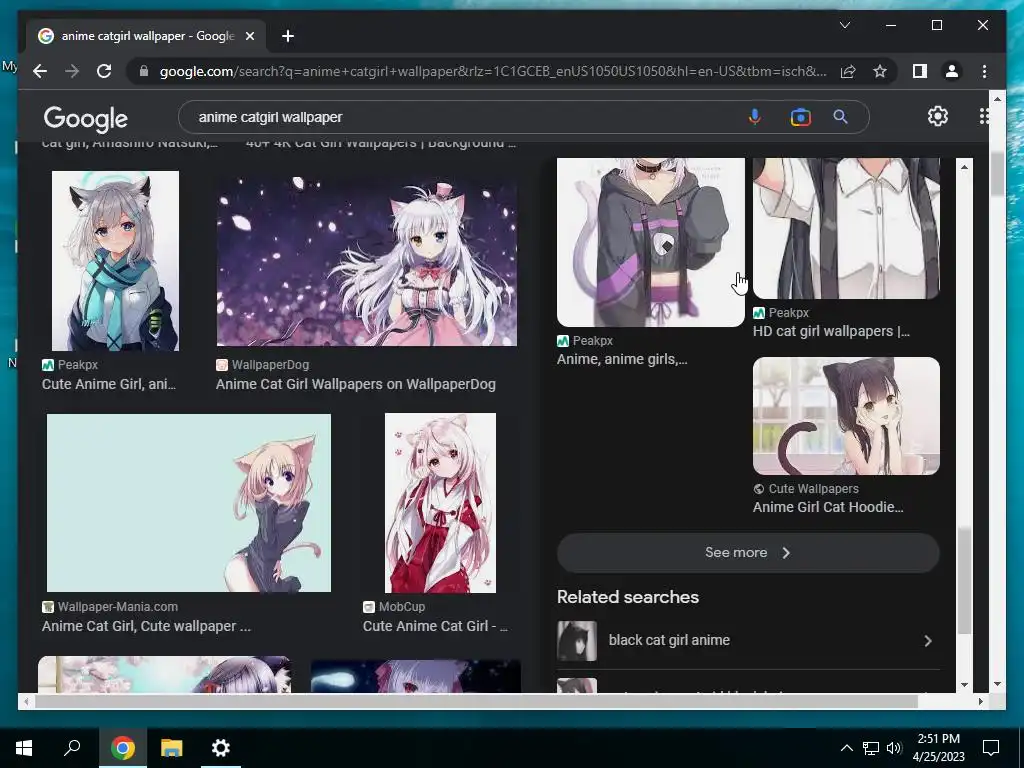
Task: Open the HD cat girl wallpapers related image
Action: [846, 229]
